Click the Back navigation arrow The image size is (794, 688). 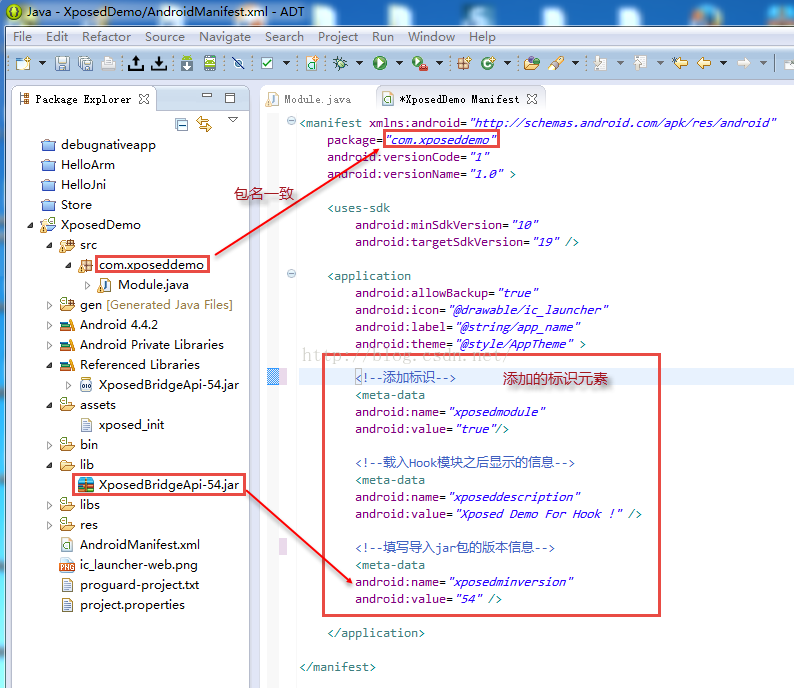point(704,63)
